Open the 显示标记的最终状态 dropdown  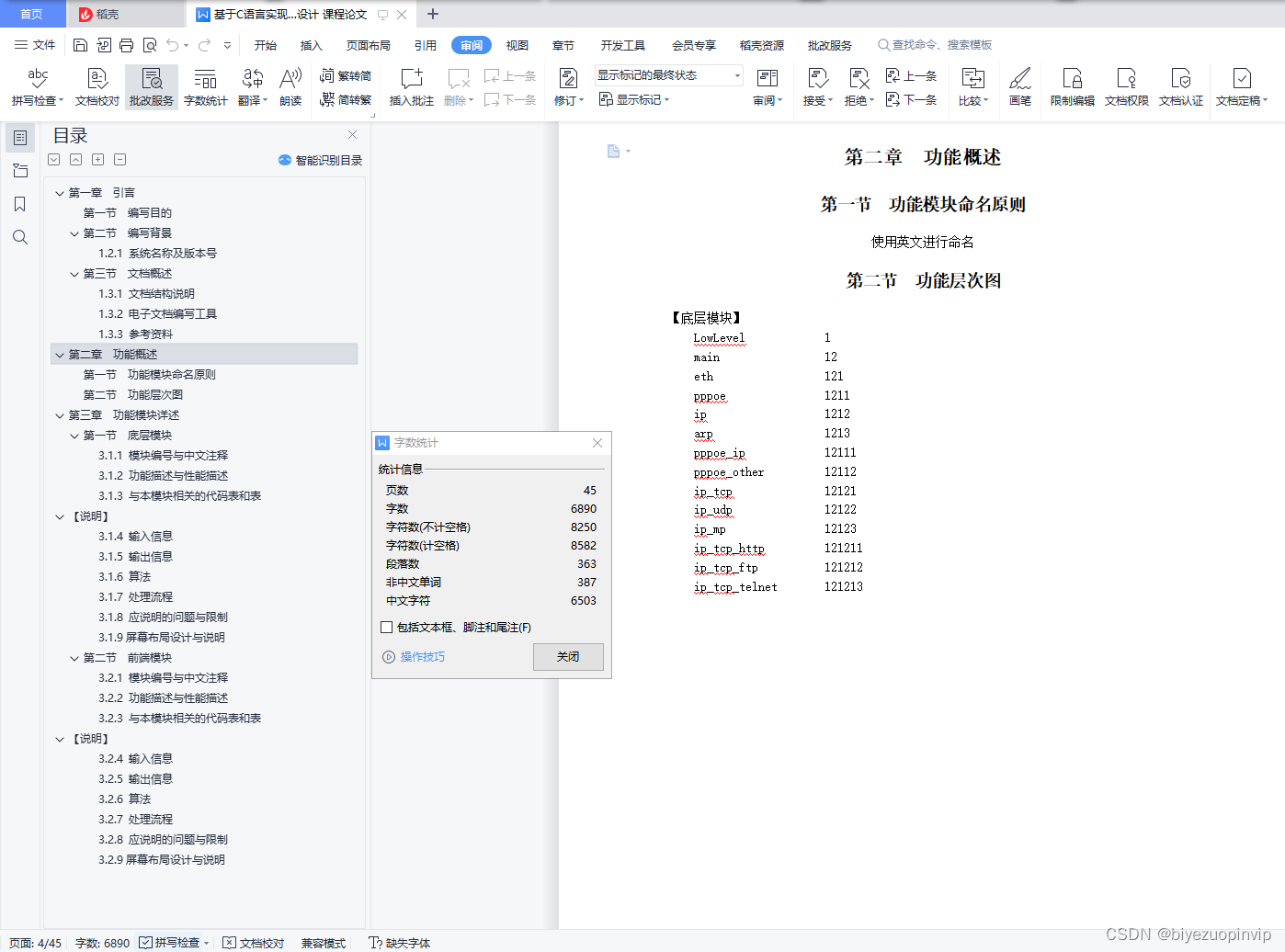[668, 75]
